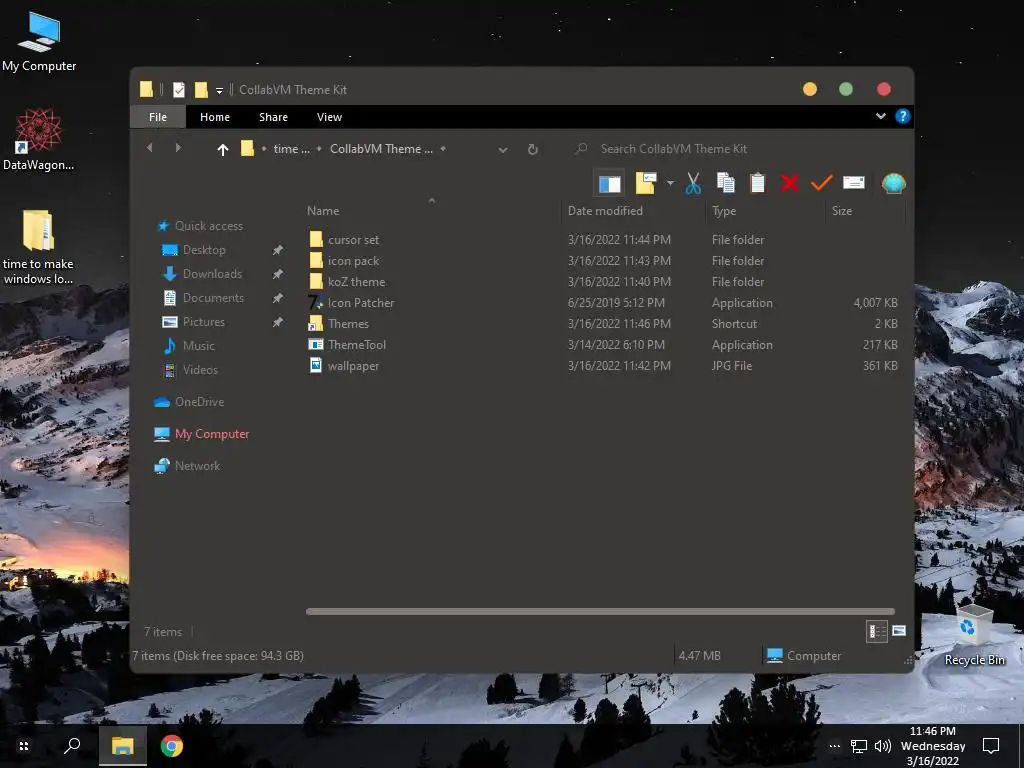
Task: Expand the chevron after CollabVM Theme breadcrumb
Action: point(443,149)
